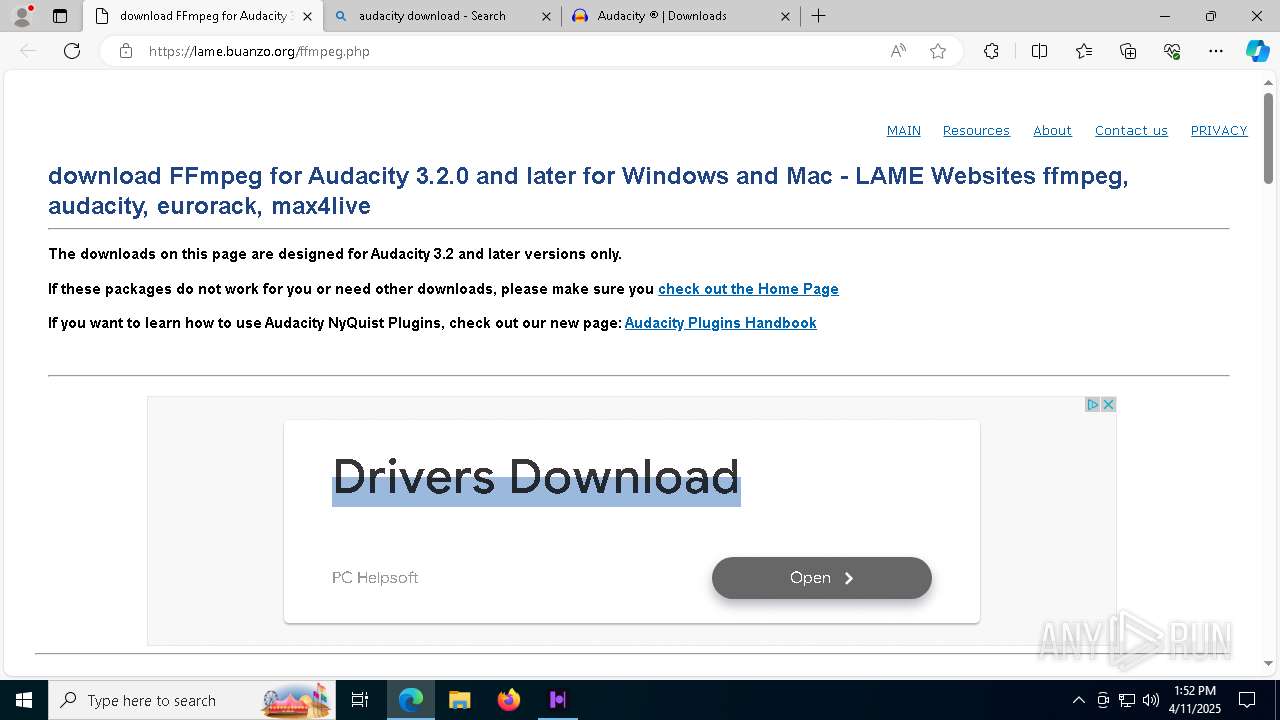
Task: Open the MAIN navigation link
Action: click(x=903, y=131)
